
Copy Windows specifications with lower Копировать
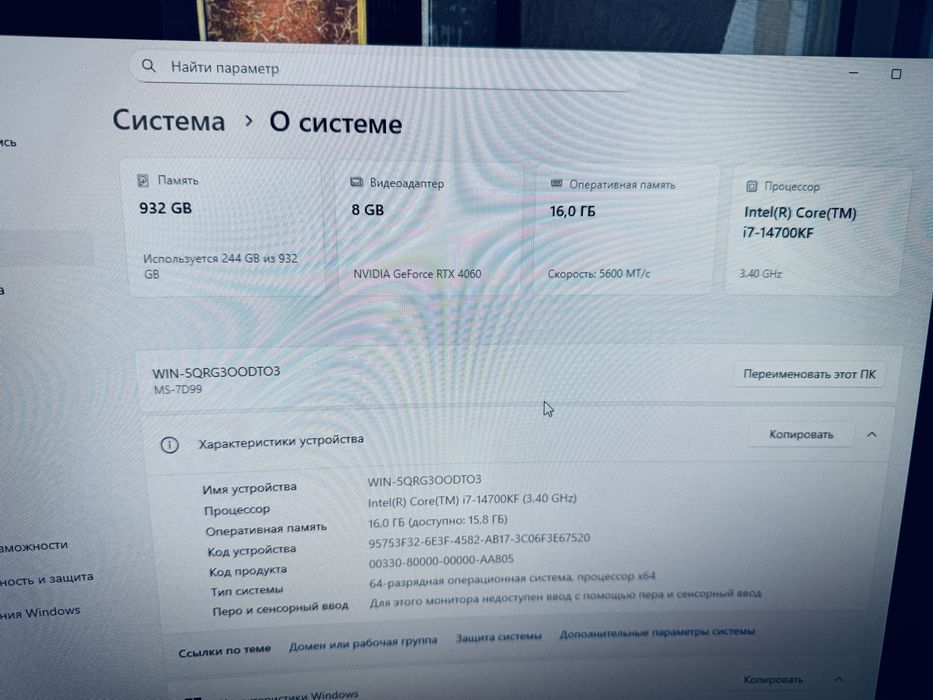[773, 679]
